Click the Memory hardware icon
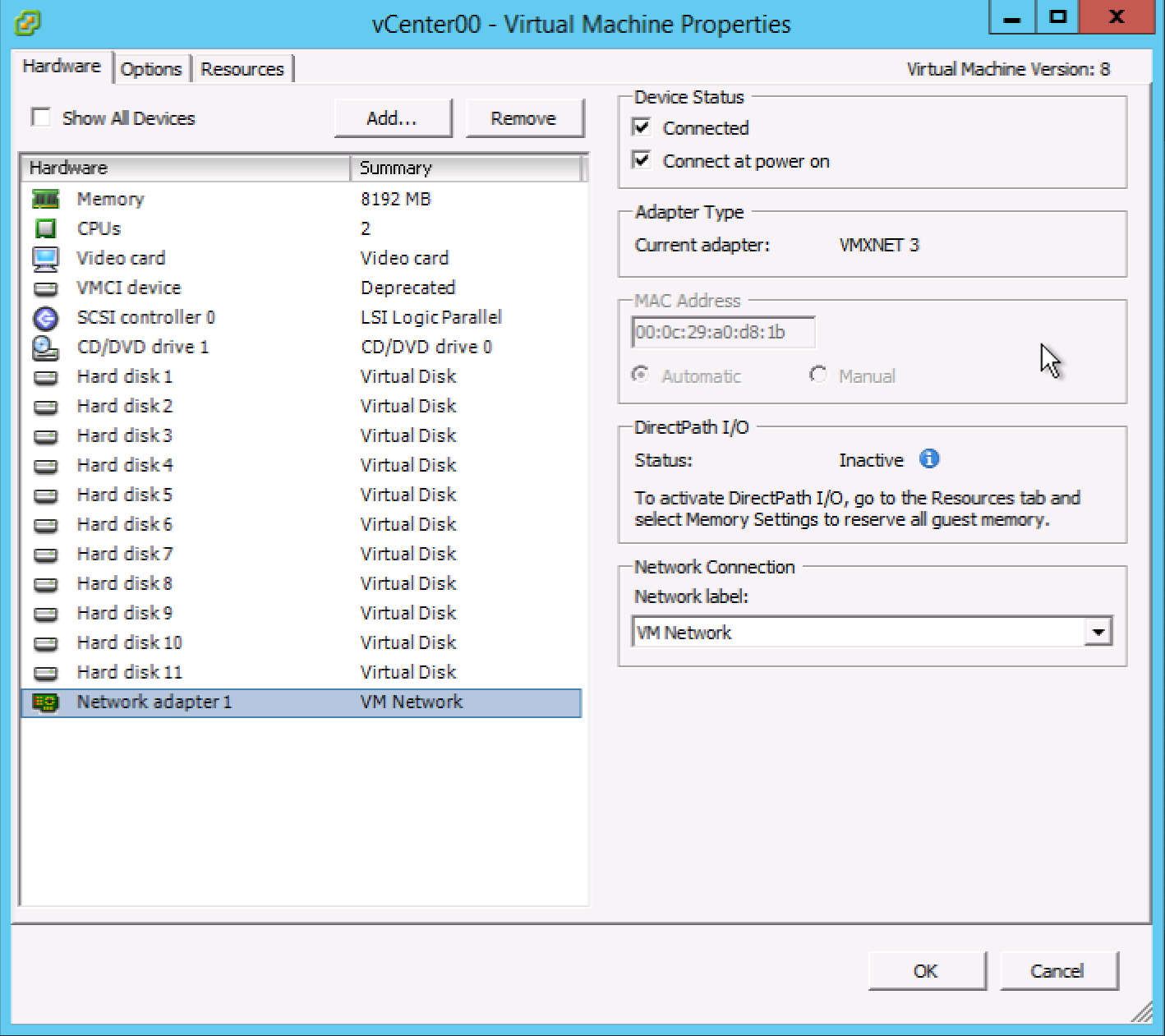The height and width of the screenshot is (1036, 1165). click(x=46, y=199)
